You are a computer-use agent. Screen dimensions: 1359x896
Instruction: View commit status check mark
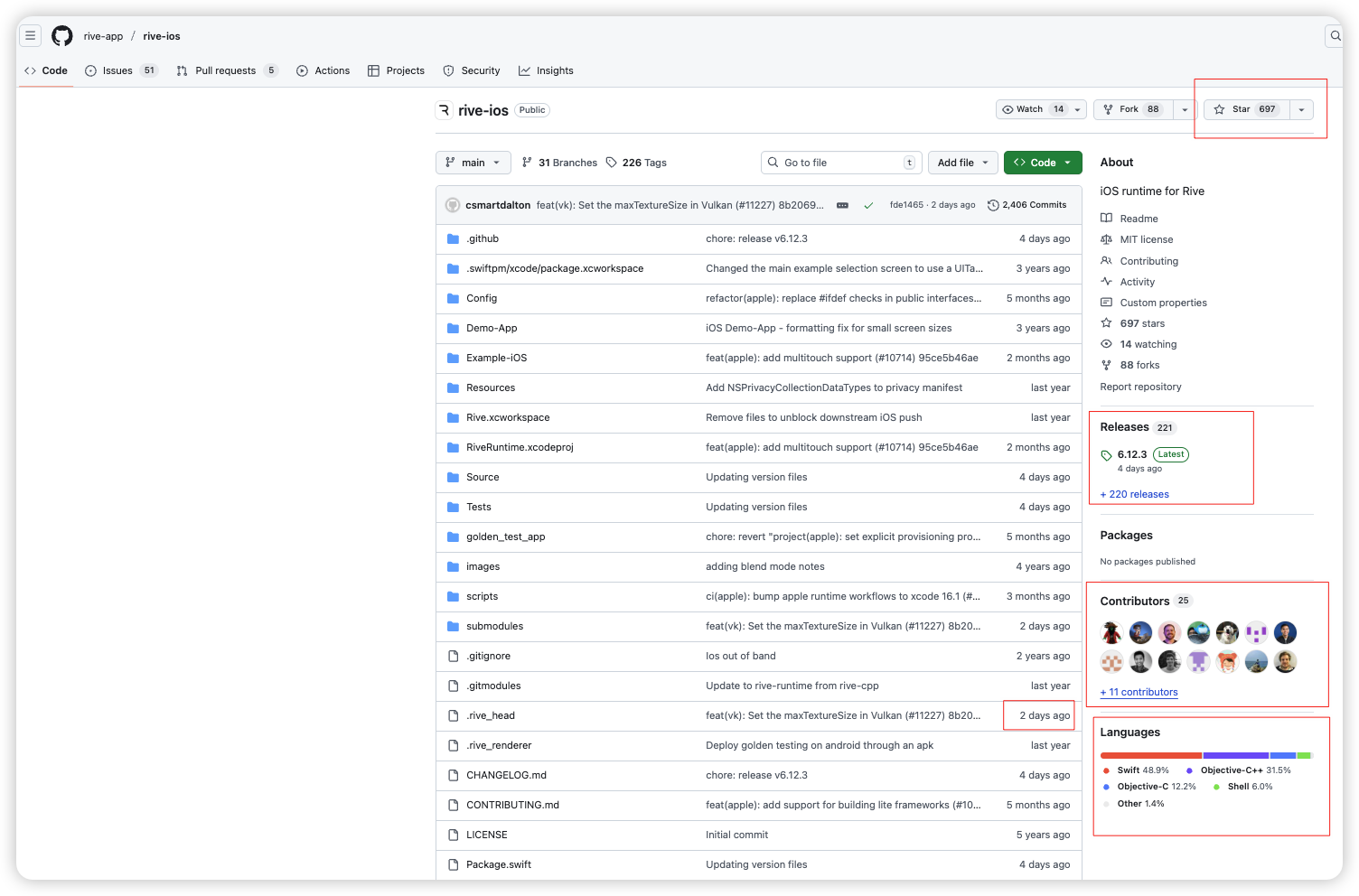point(868,205)
